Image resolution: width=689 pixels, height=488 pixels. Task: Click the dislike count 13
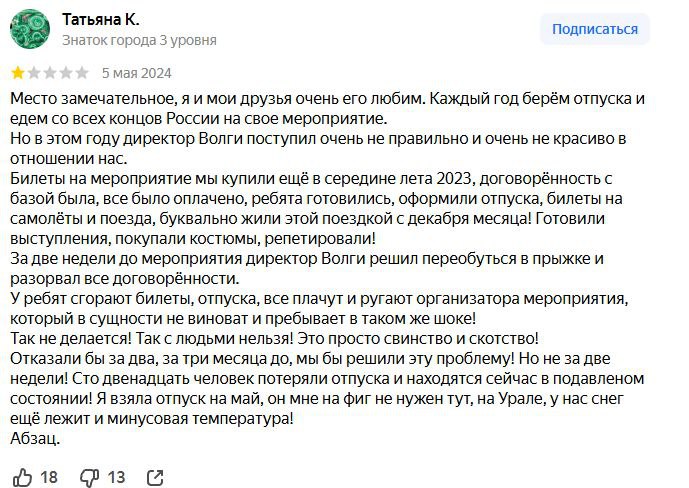116,477
